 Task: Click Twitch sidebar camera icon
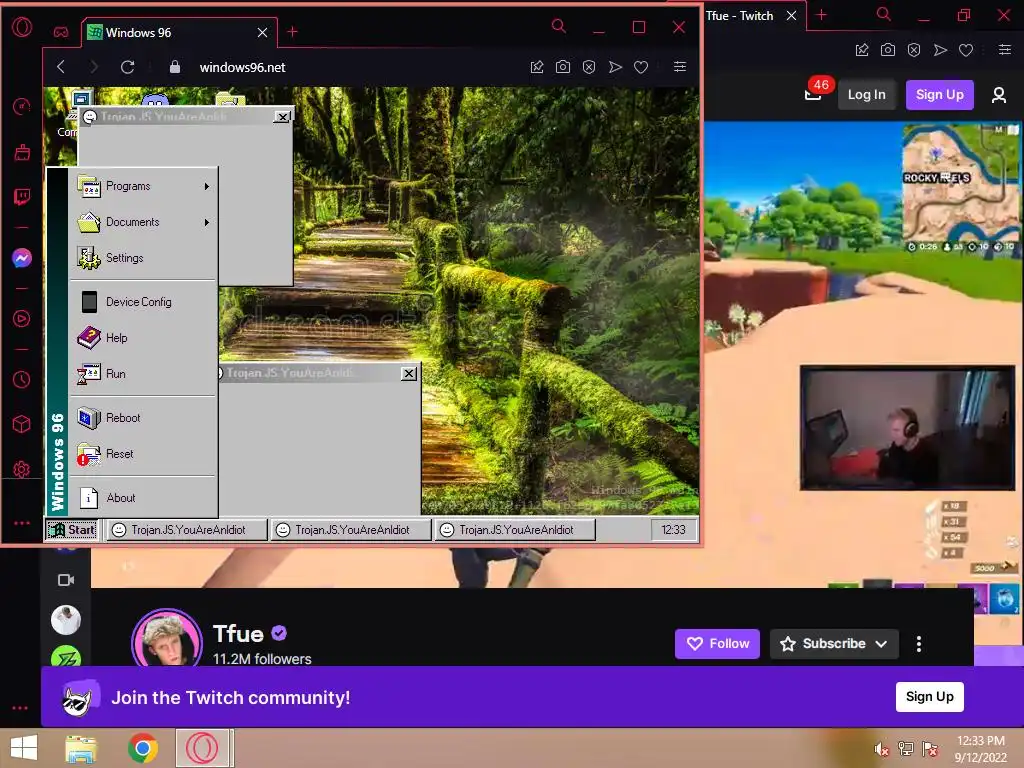66,580
